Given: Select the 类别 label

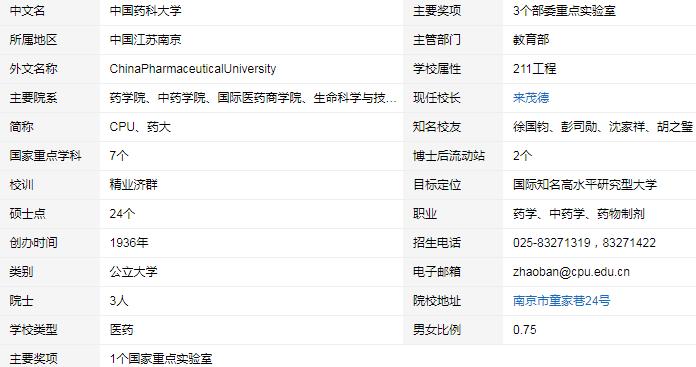Looking at the screenshot, I should point(21,271).
